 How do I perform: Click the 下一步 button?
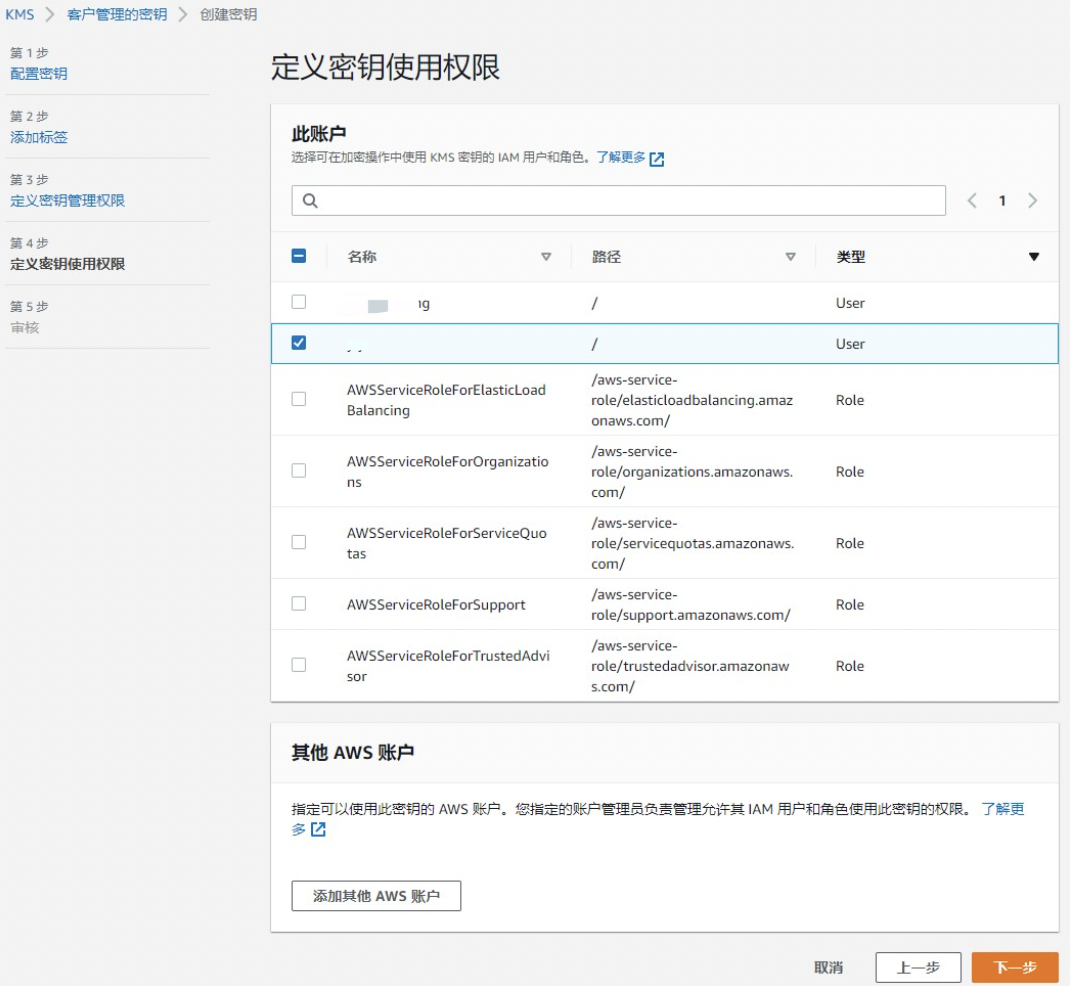(x=1014, y=967)
